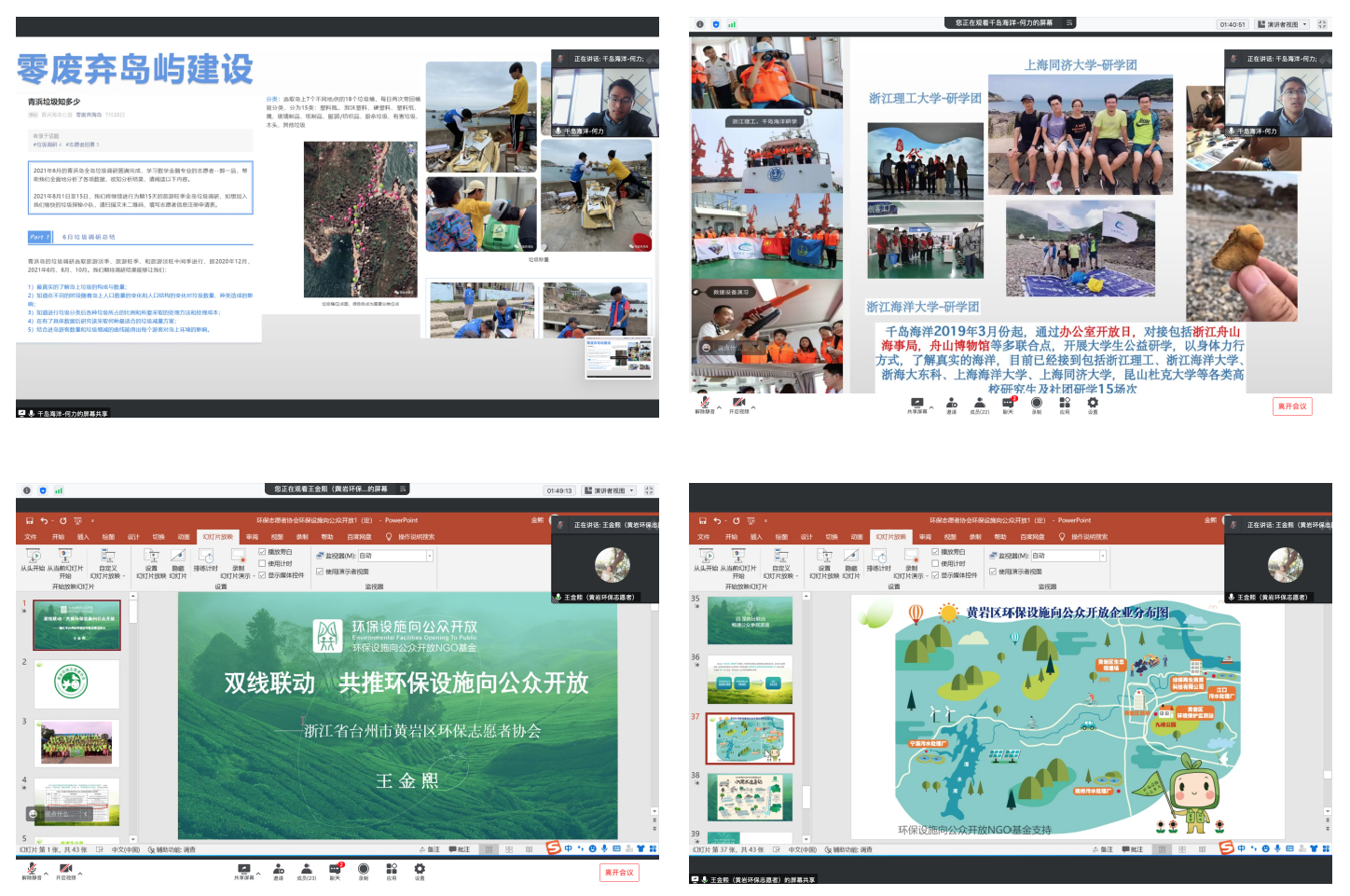Open 成员(23) members list icon
The height and width of the screenshot is (896, 1350).
point(307,868)
